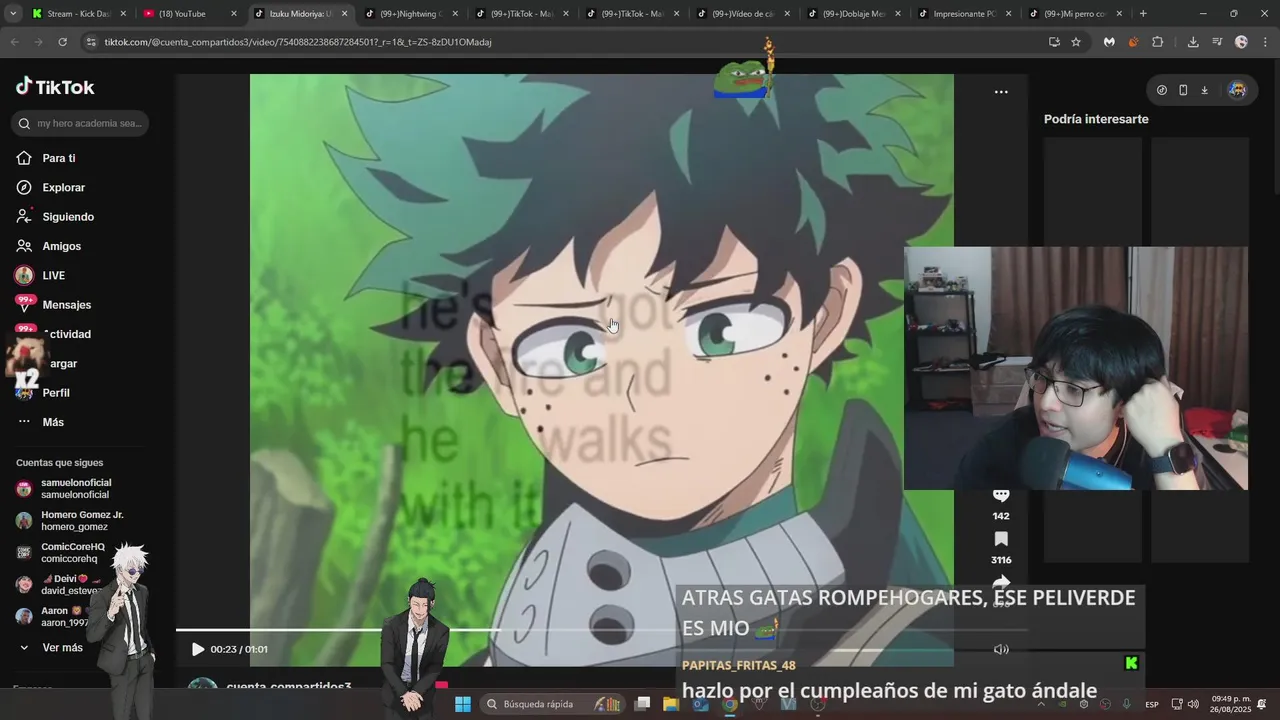Switch to Stream - Kick Dashboard tab
This screenshot has width=1280, height=720.
[x=79, y=14]
